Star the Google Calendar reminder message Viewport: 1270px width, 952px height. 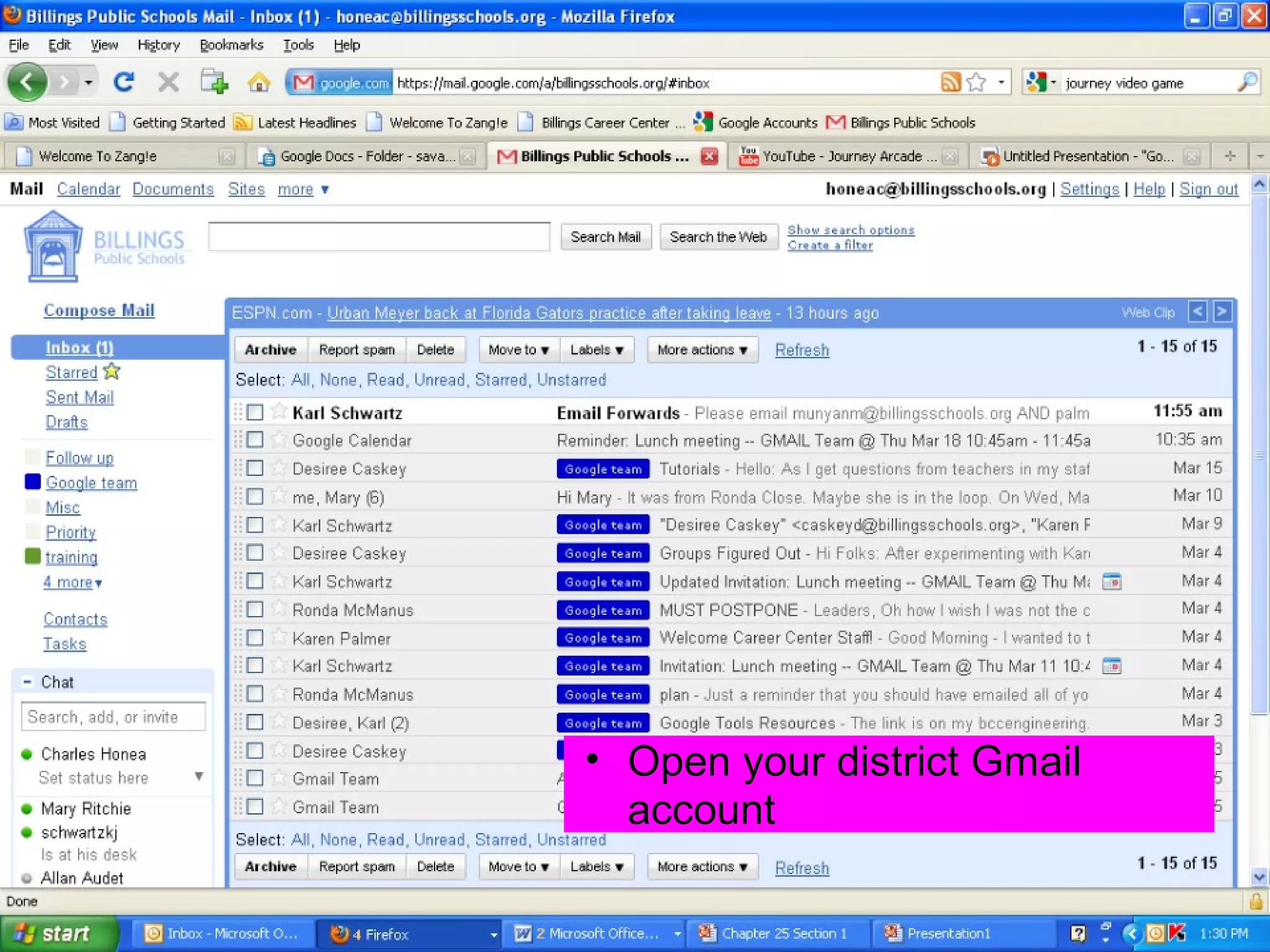(x=278, y=439)
